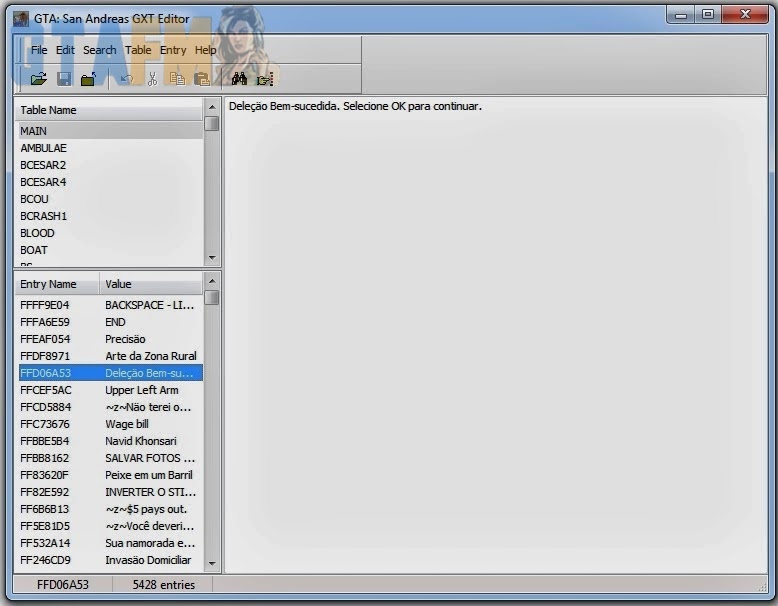Click the Undo arrow icon
778x606 pixels.
click(x=127, y=79)
